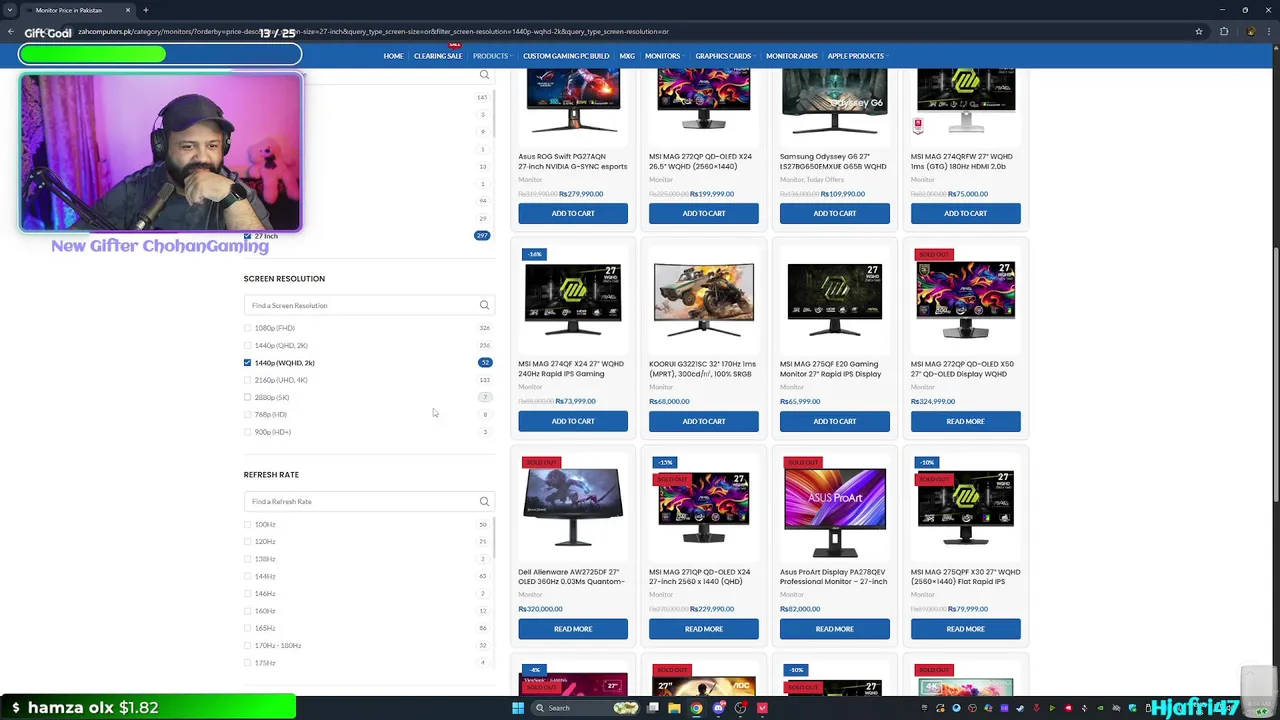Image resolution: width=1280 pixels, height=720 pixels.
Task: Check the 165Hz refresh rate filter
Action: coord(247,628)
